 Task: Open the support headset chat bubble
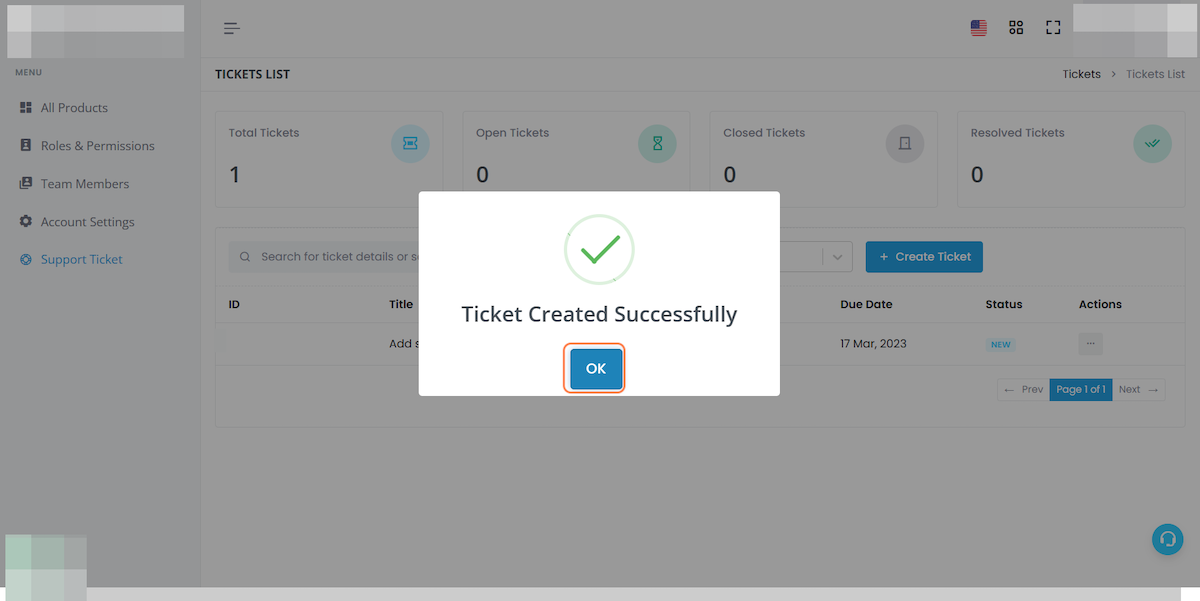coord(1167,540)
